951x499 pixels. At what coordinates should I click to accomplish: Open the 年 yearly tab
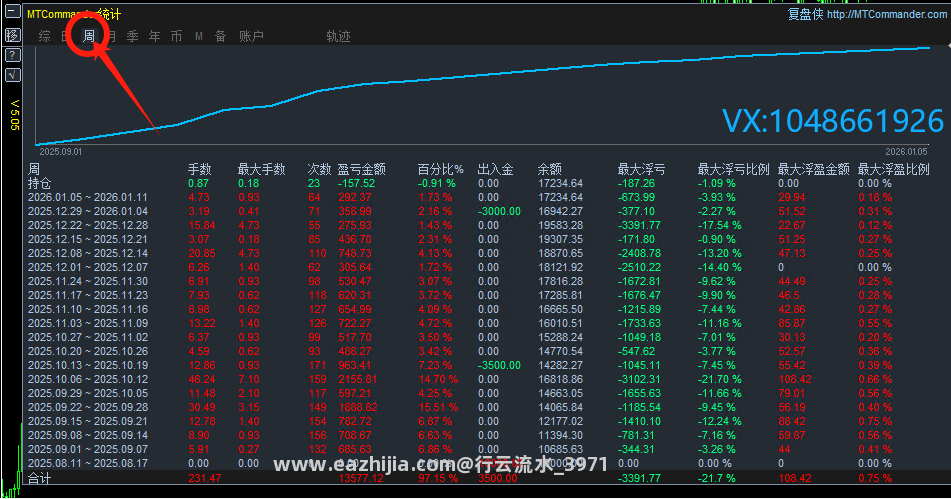pyautogui.click(x=155, y=36)
